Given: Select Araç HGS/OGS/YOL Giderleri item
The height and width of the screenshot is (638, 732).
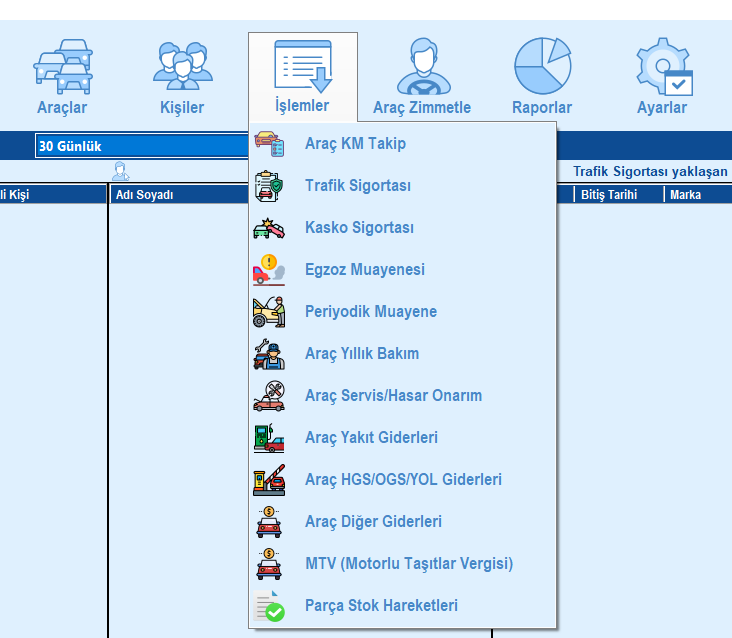Looking at the screenshot, I should (403, 480).
